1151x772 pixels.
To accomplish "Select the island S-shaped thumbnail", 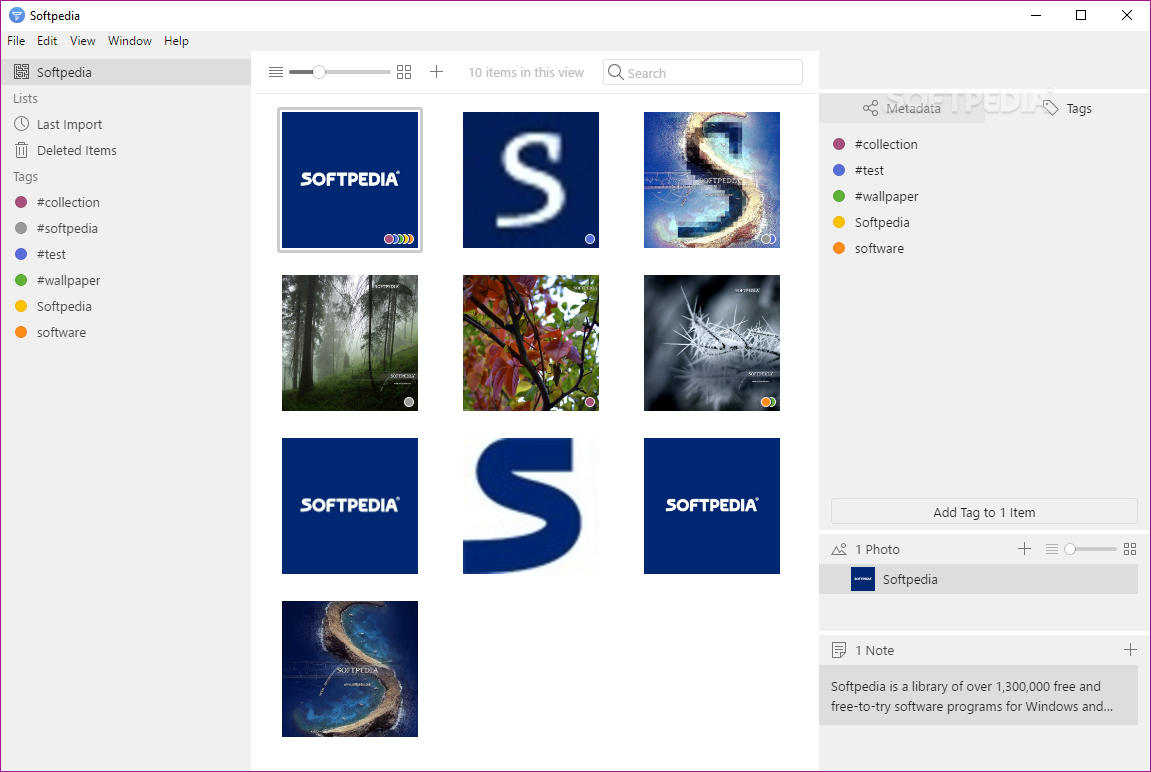I will (350, 669).
